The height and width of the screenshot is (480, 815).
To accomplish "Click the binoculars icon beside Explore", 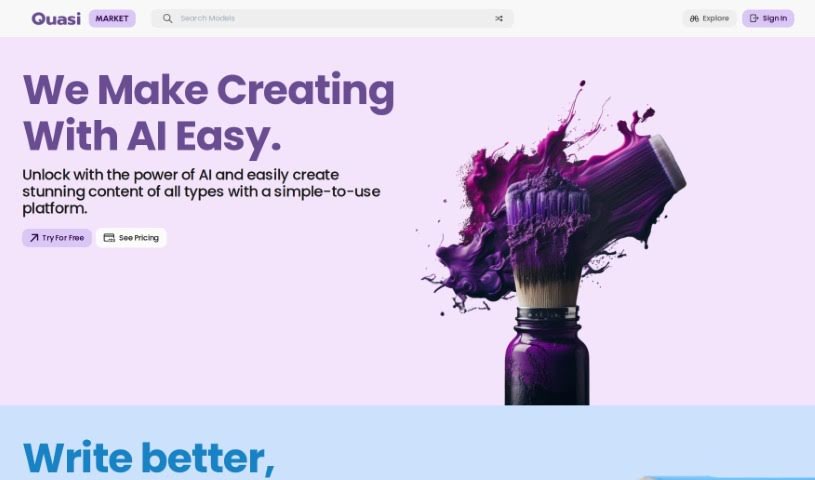I will point(694,19).
